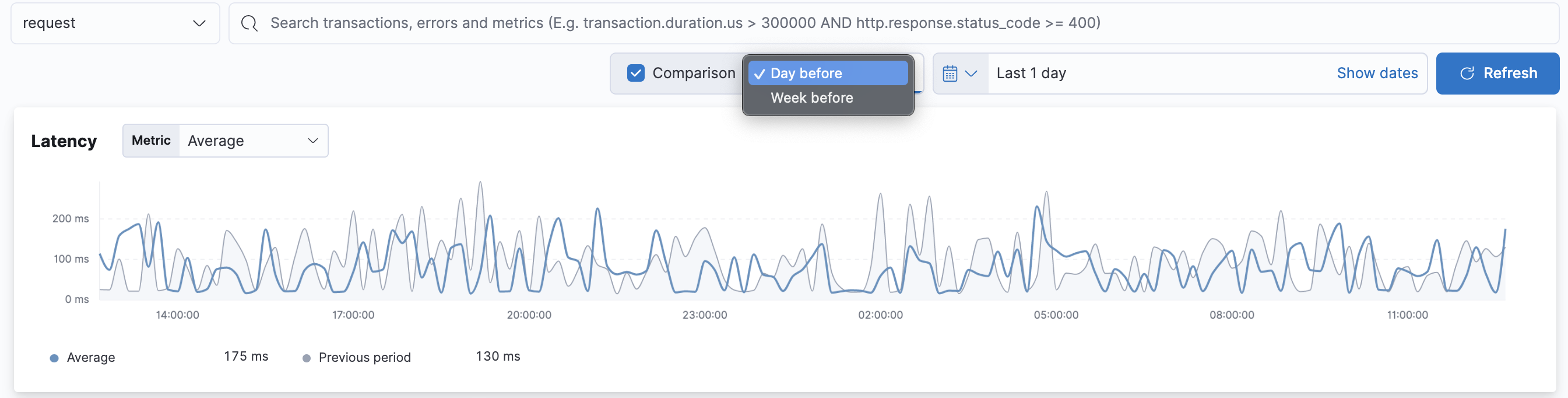Toggle the Average series in legend
The width and height of the screenshot is (1568, 398).
[91, 358]
